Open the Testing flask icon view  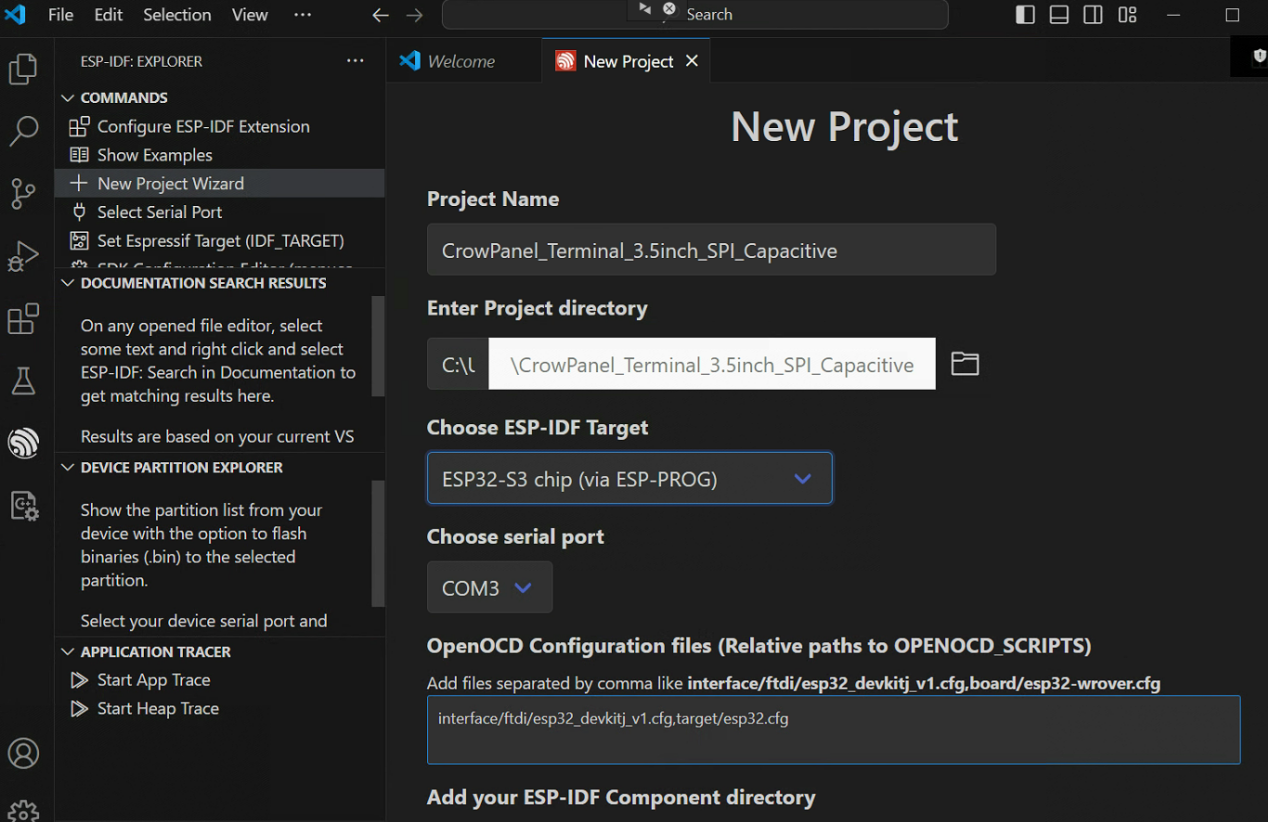[23, 381]
